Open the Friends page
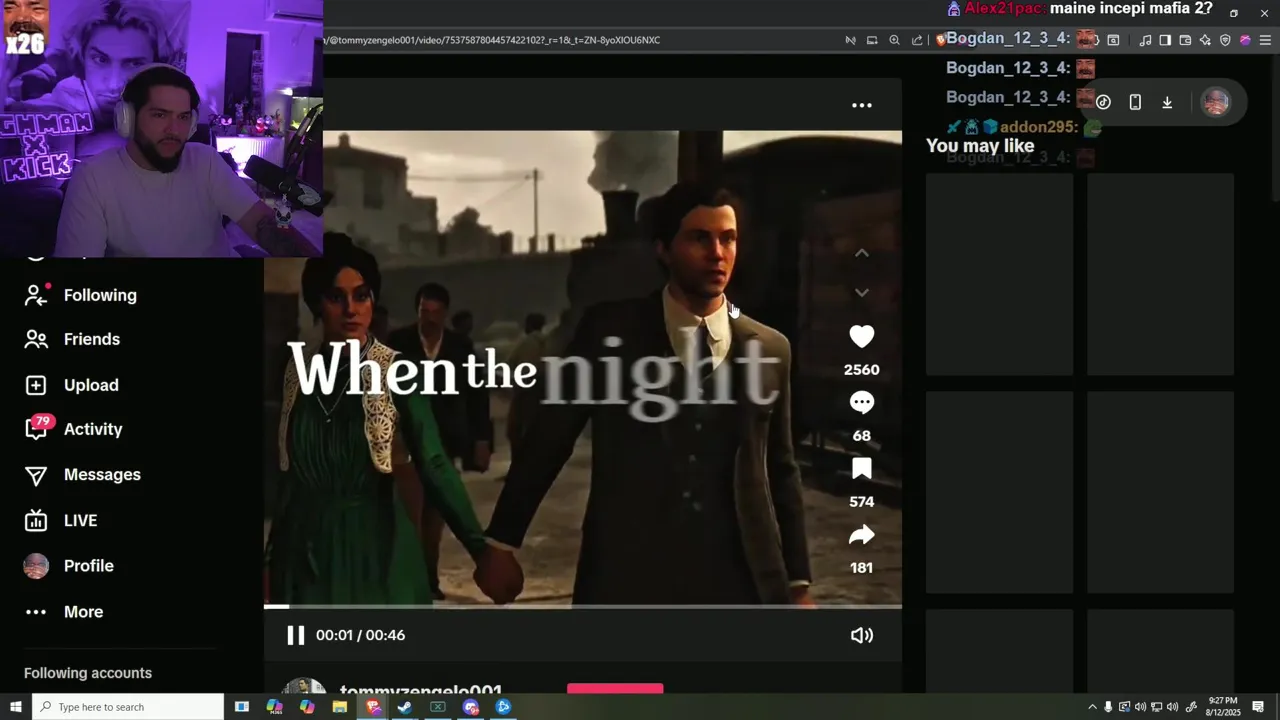The width and height of the screenshot is (1280, 720). [72, 339]
